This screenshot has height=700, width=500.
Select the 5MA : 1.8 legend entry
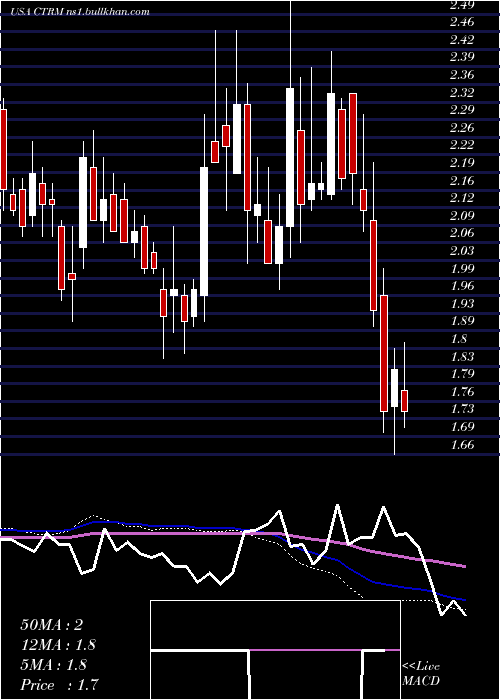(54, 665)
